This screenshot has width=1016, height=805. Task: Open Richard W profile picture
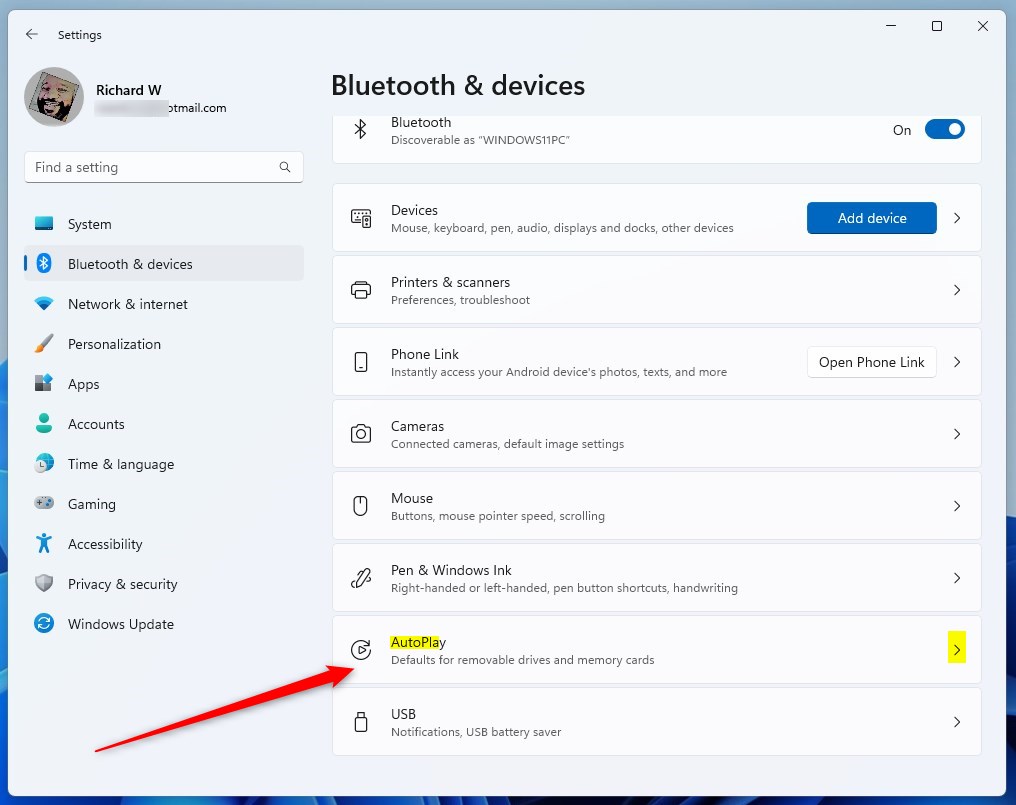click(54, 97)
